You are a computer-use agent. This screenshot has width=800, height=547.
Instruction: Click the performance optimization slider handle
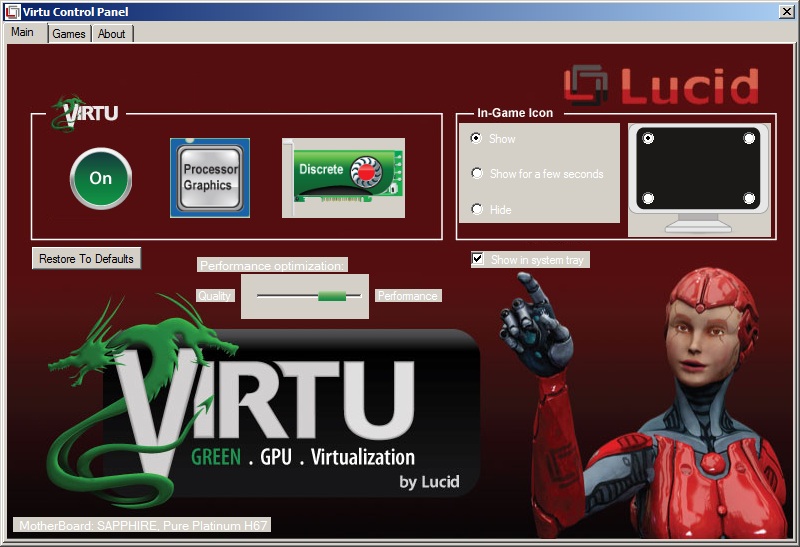pyautogui.click(x=332, y=296)
